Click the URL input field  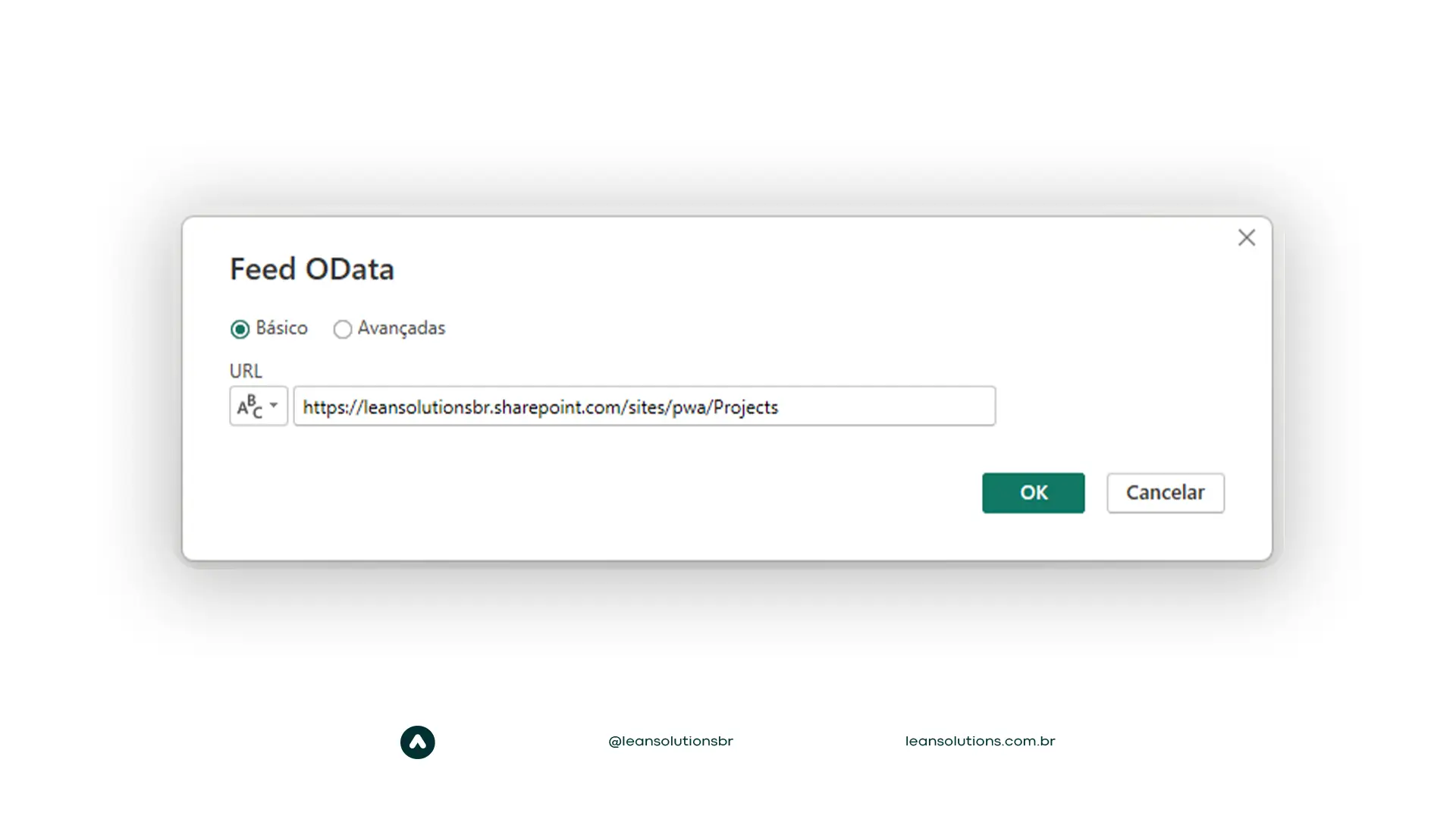(x=645, y=406)
